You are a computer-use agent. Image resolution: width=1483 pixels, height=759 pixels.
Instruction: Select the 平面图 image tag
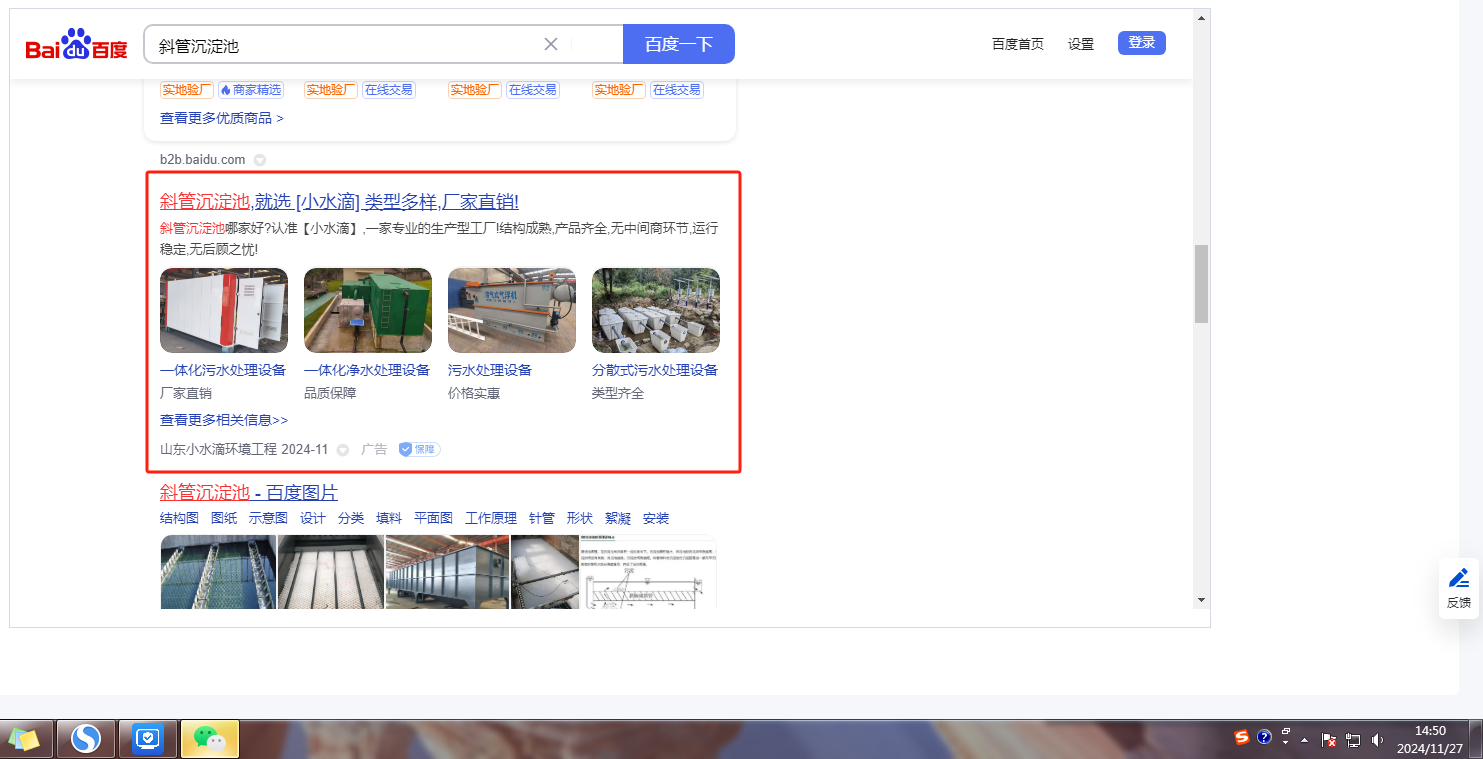pyautogui.click(x=433, y=518)
